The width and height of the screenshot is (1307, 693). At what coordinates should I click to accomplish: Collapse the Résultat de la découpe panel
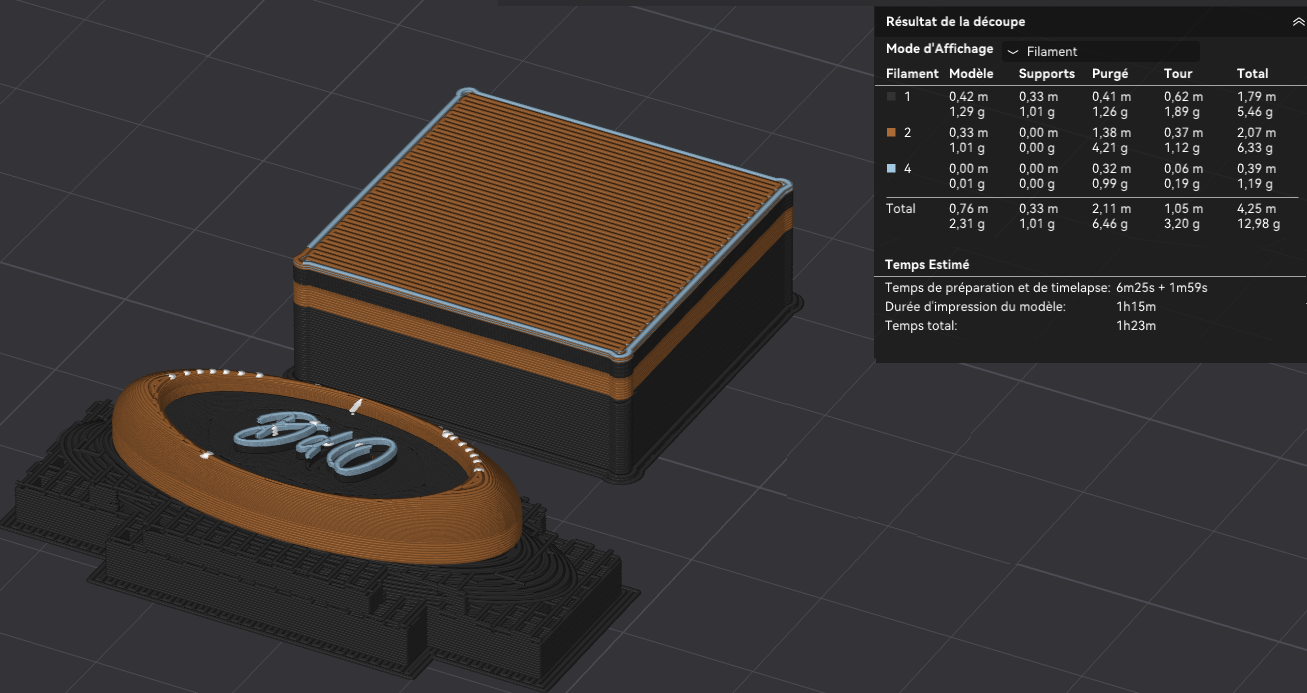(x=1297, y=21)
